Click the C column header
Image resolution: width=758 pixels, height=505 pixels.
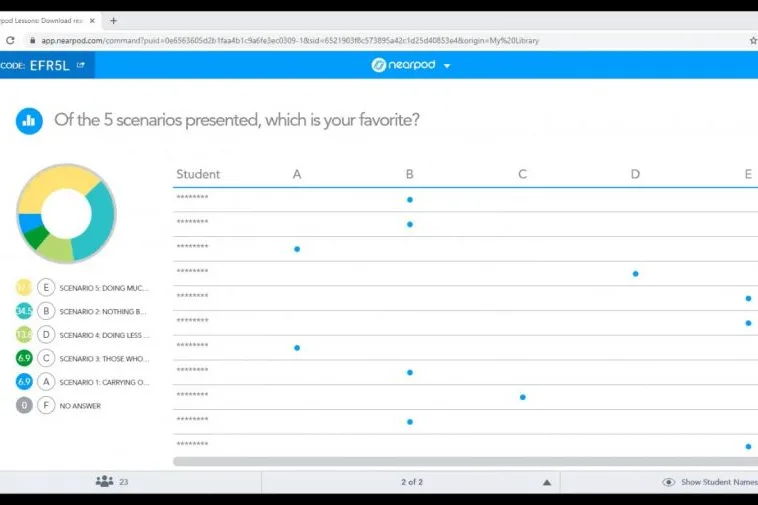click(x=523, y=174)
